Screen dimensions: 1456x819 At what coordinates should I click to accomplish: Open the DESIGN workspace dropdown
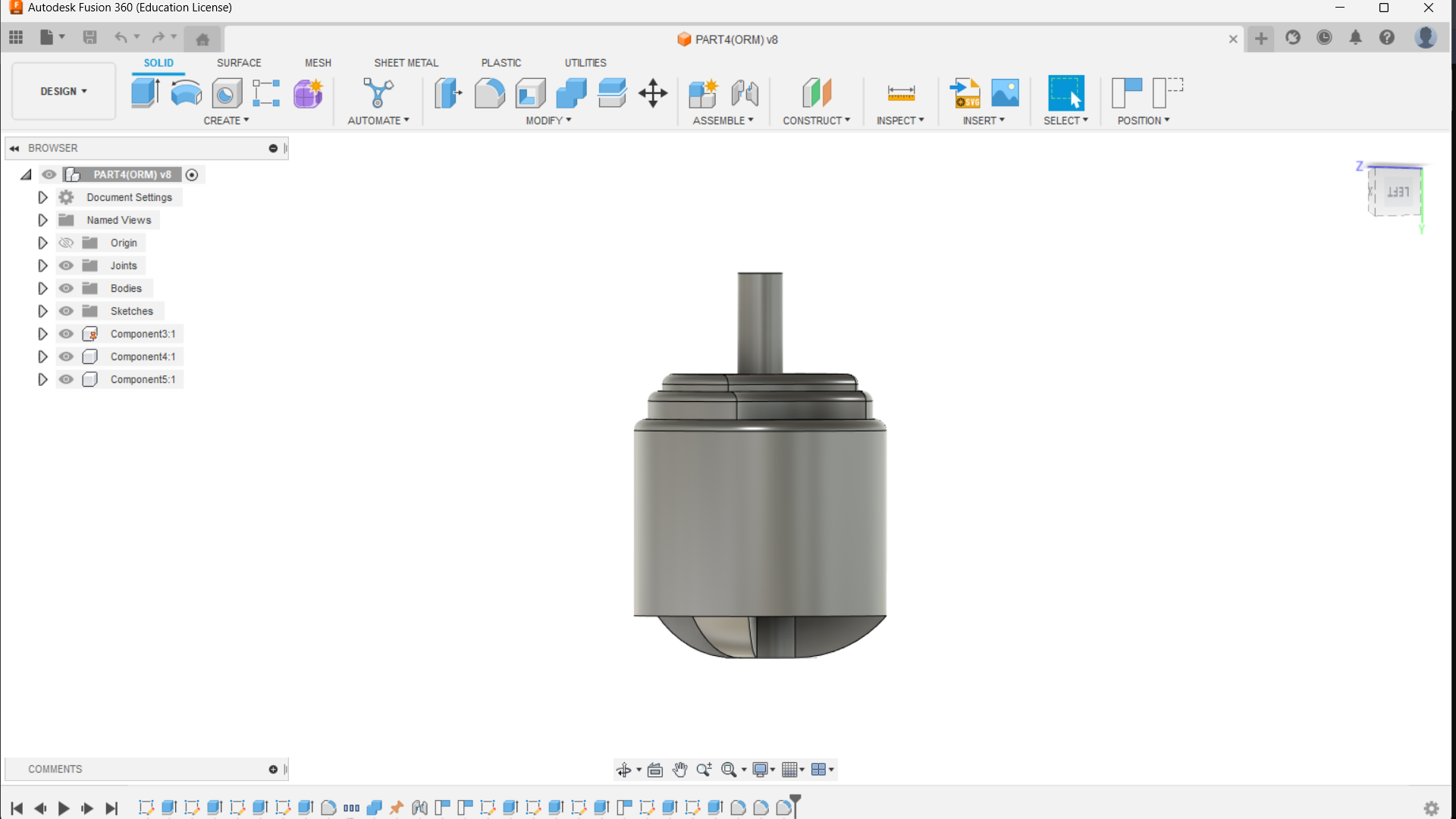(x=64, y=91)
